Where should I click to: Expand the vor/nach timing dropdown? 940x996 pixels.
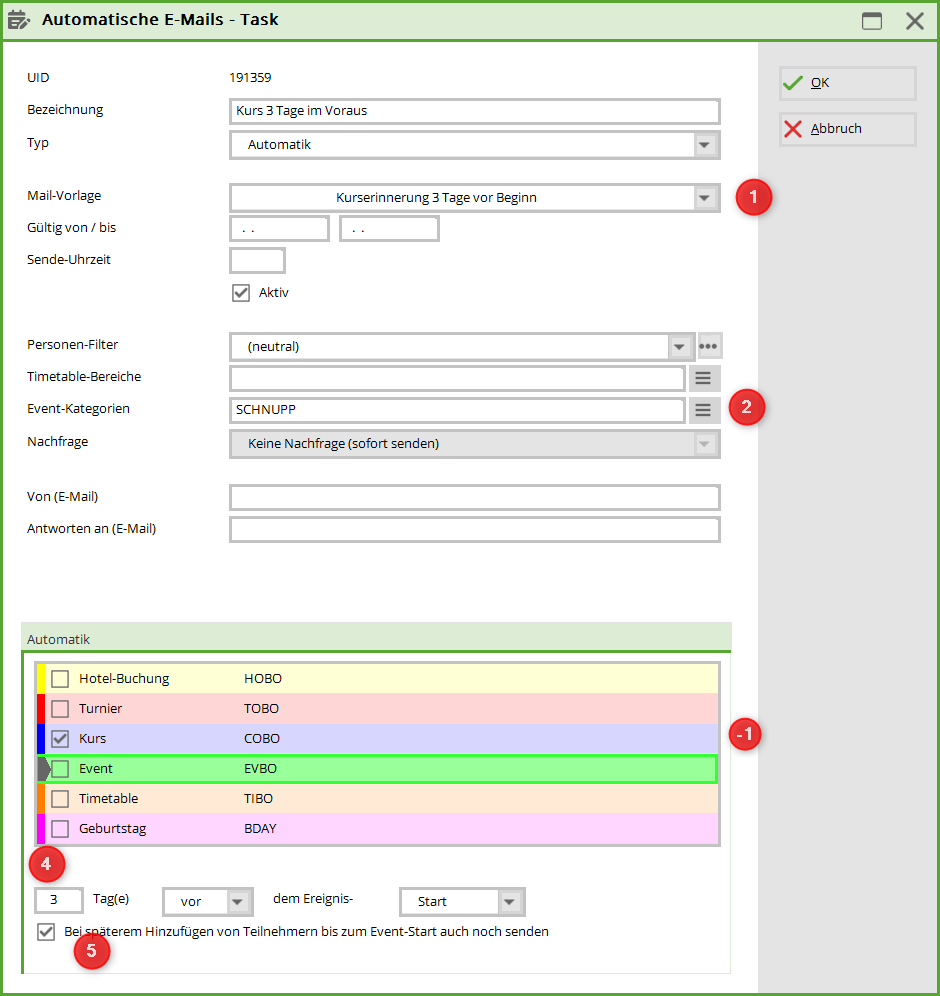pos(237,901)
